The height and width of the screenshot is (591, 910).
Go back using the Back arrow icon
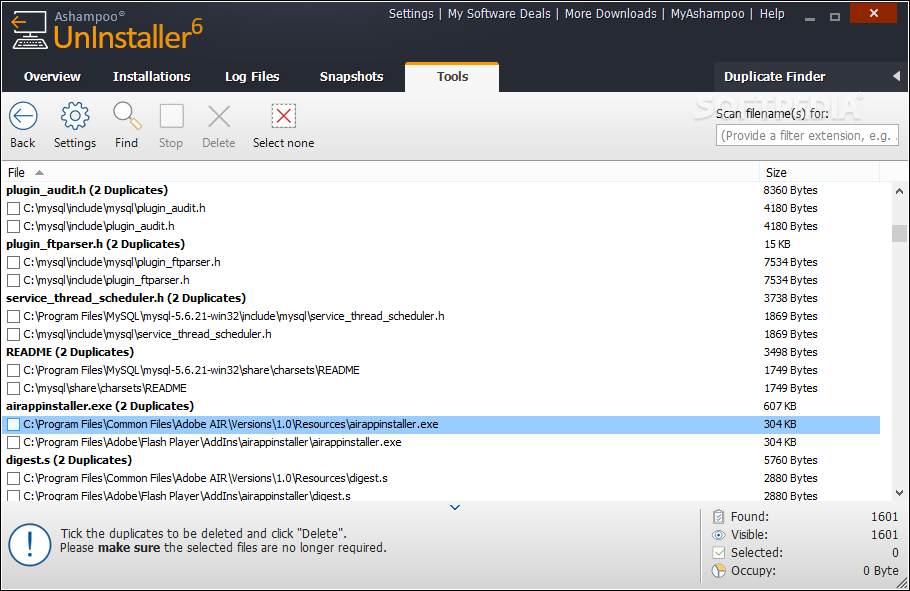(x=23, y=117)
